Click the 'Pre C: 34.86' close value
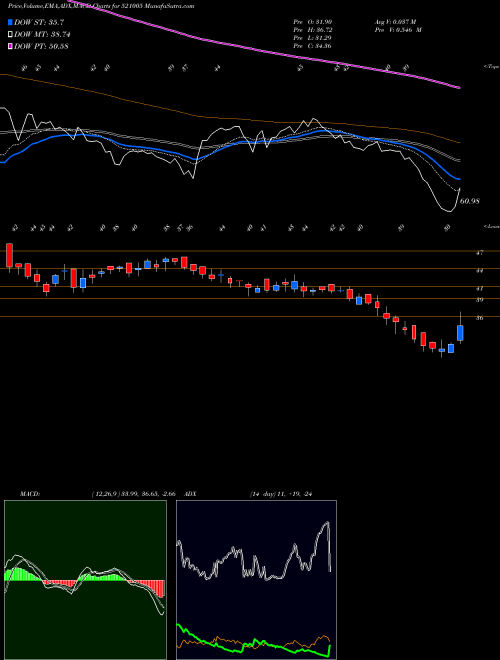 tap(312, 46)
